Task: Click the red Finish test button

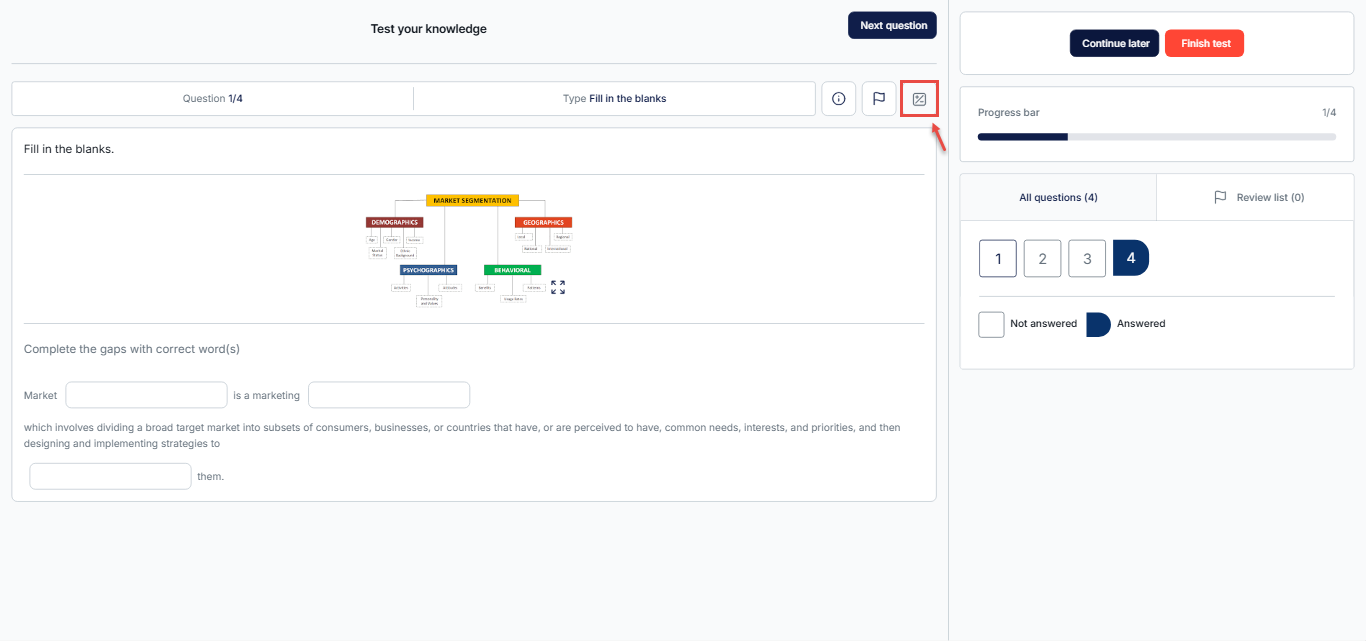Action: (1204, 44)
